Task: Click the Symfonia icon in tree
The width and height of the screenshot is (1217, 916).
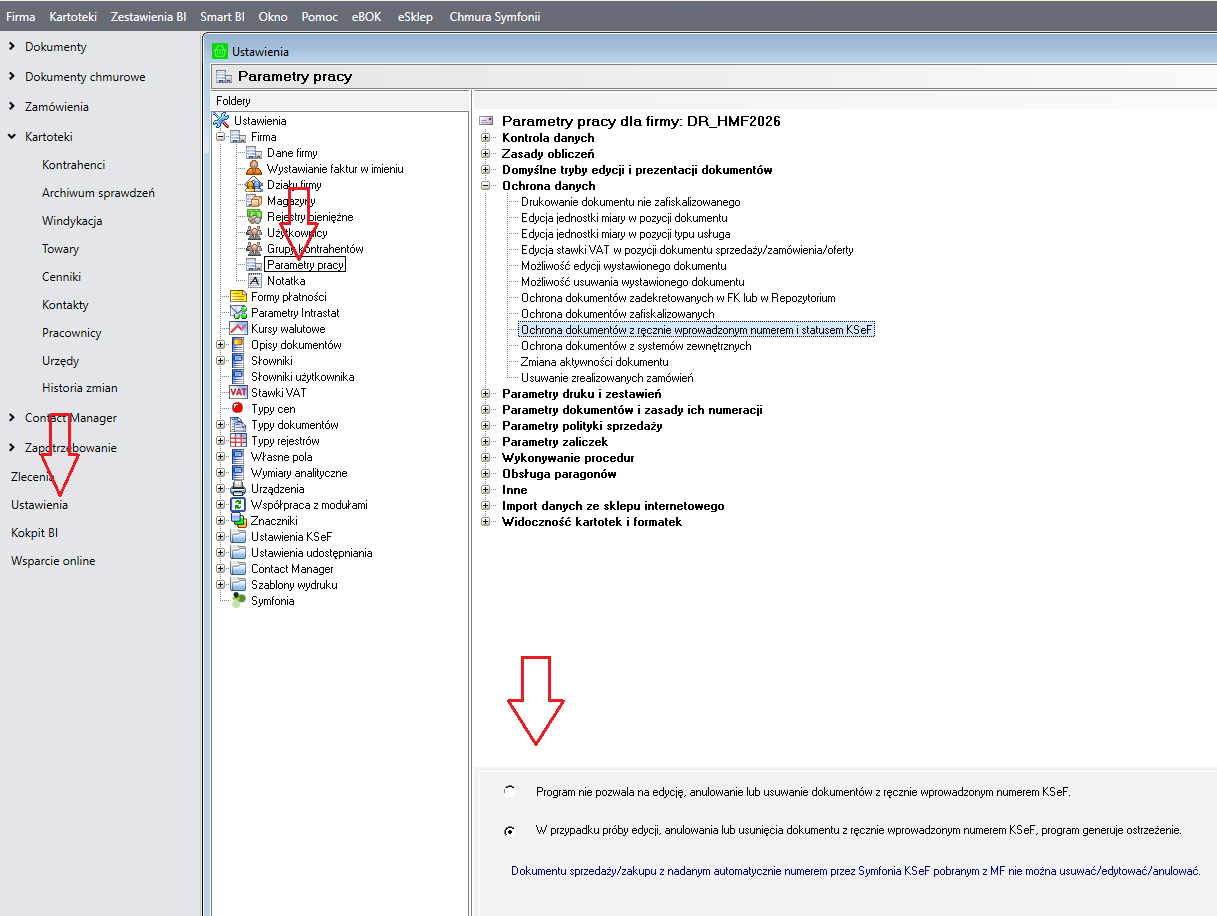Action: point(238,601)
